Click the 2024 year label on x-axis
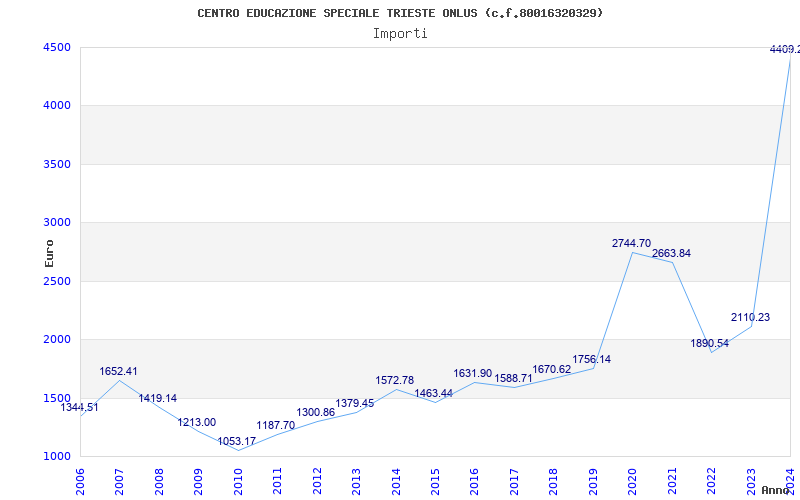 click(x=789, y=480)
